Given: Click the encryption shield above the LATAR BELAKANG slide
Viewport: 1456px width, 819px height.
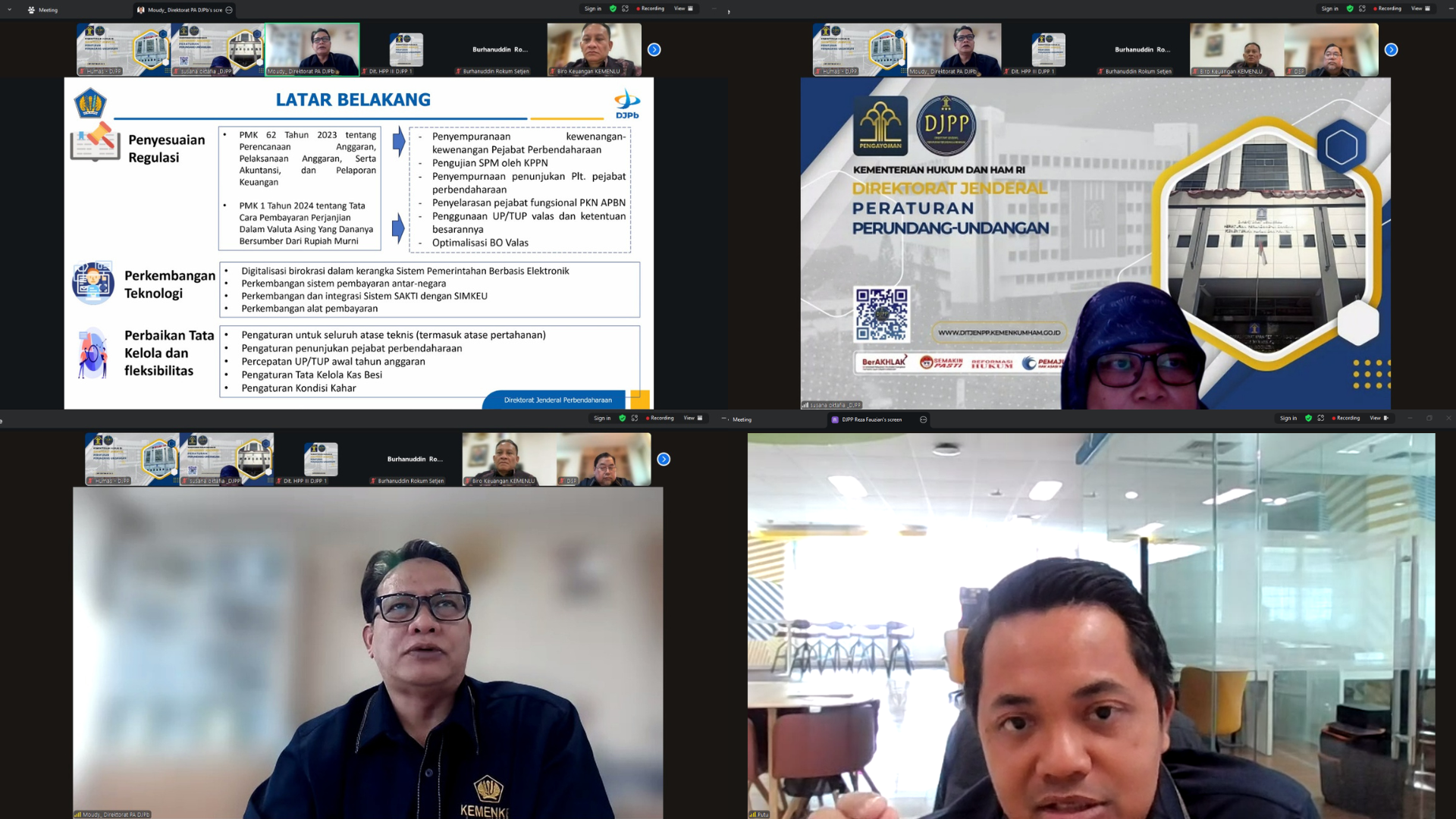Looking at the screenshot, I should pos(613,8).
